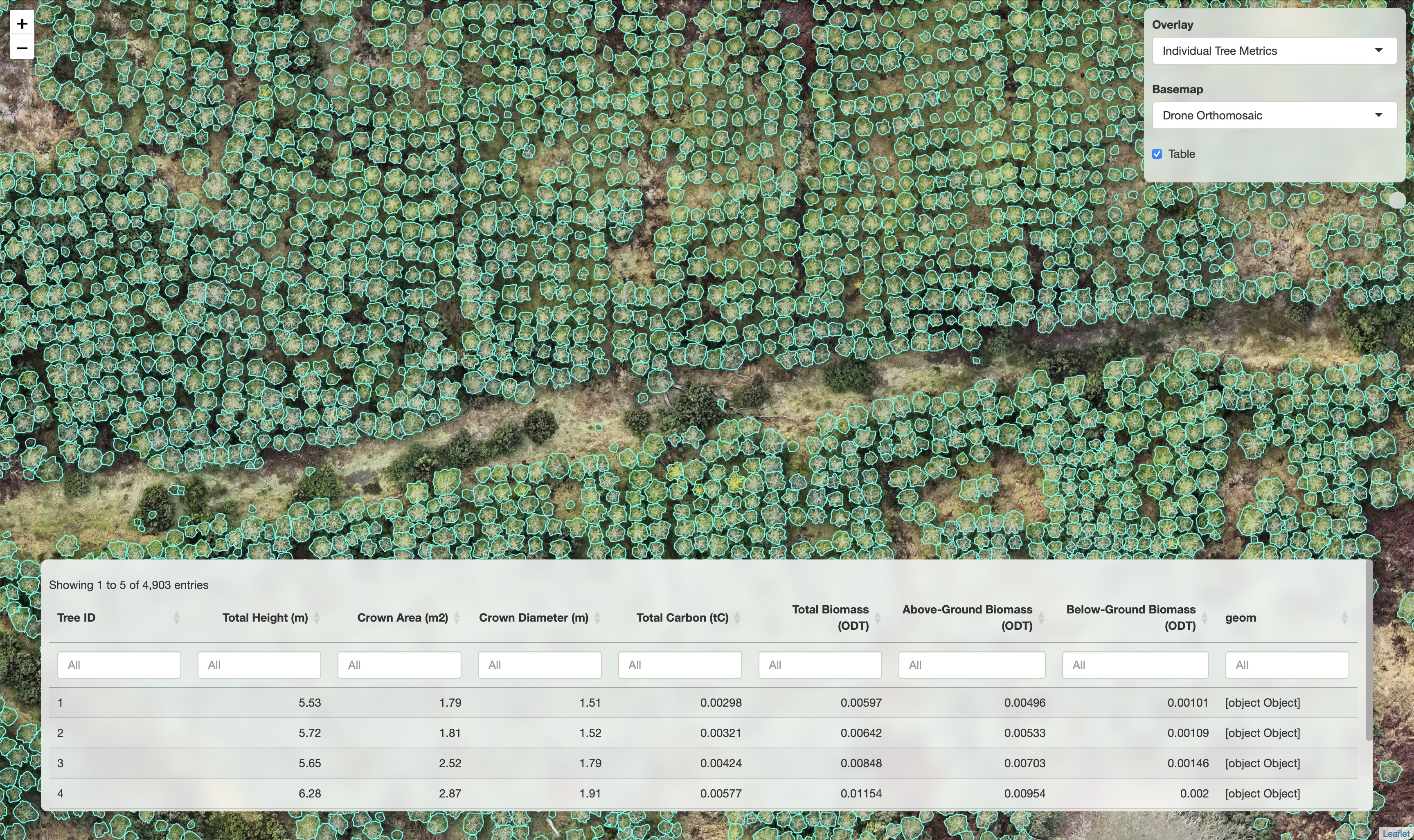Open the Overlay dropdown
This screenshot has width=1414, height=840.
[1274, 51]
